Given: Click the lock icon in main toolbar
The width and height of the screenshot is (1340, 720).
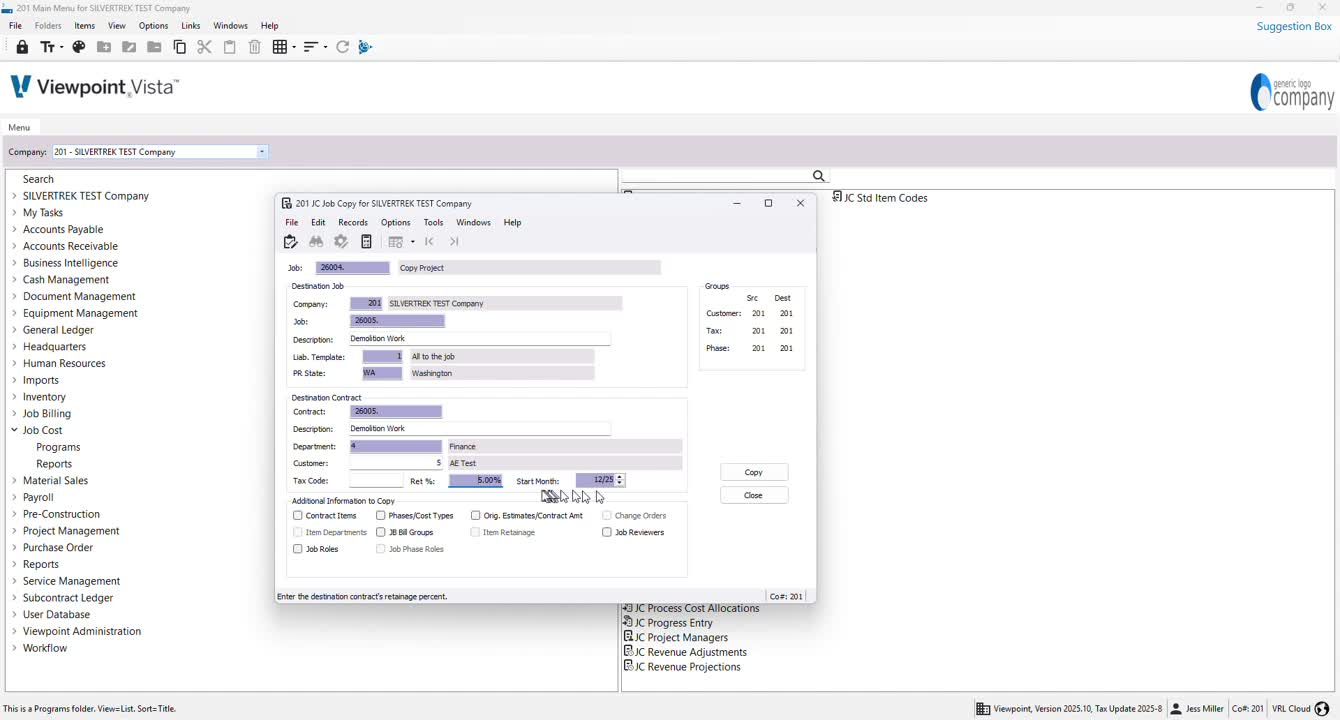Looking at the screenshot, I should tap(22, 47).
